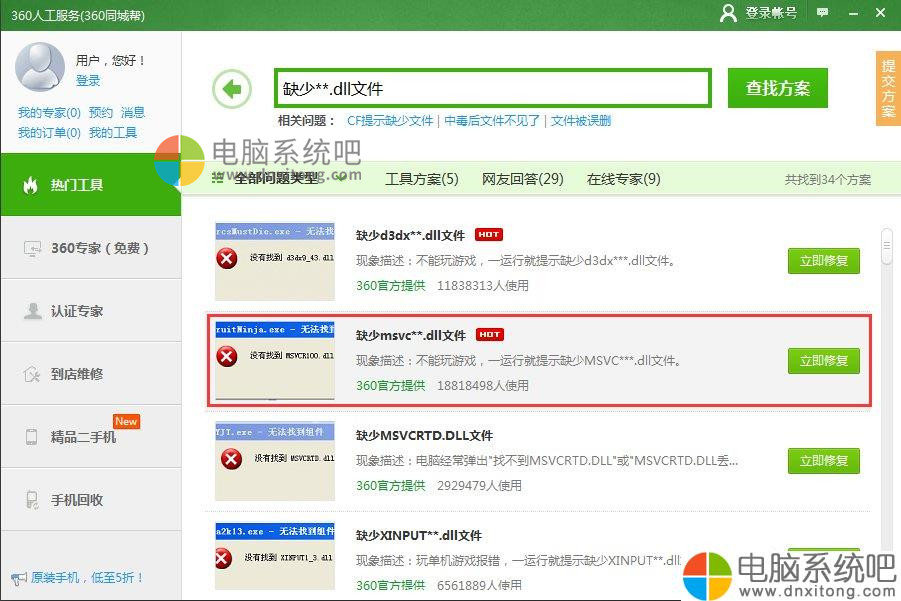Select 手机回收 in the sidebar
901x601 pixels.
[91, 500]
